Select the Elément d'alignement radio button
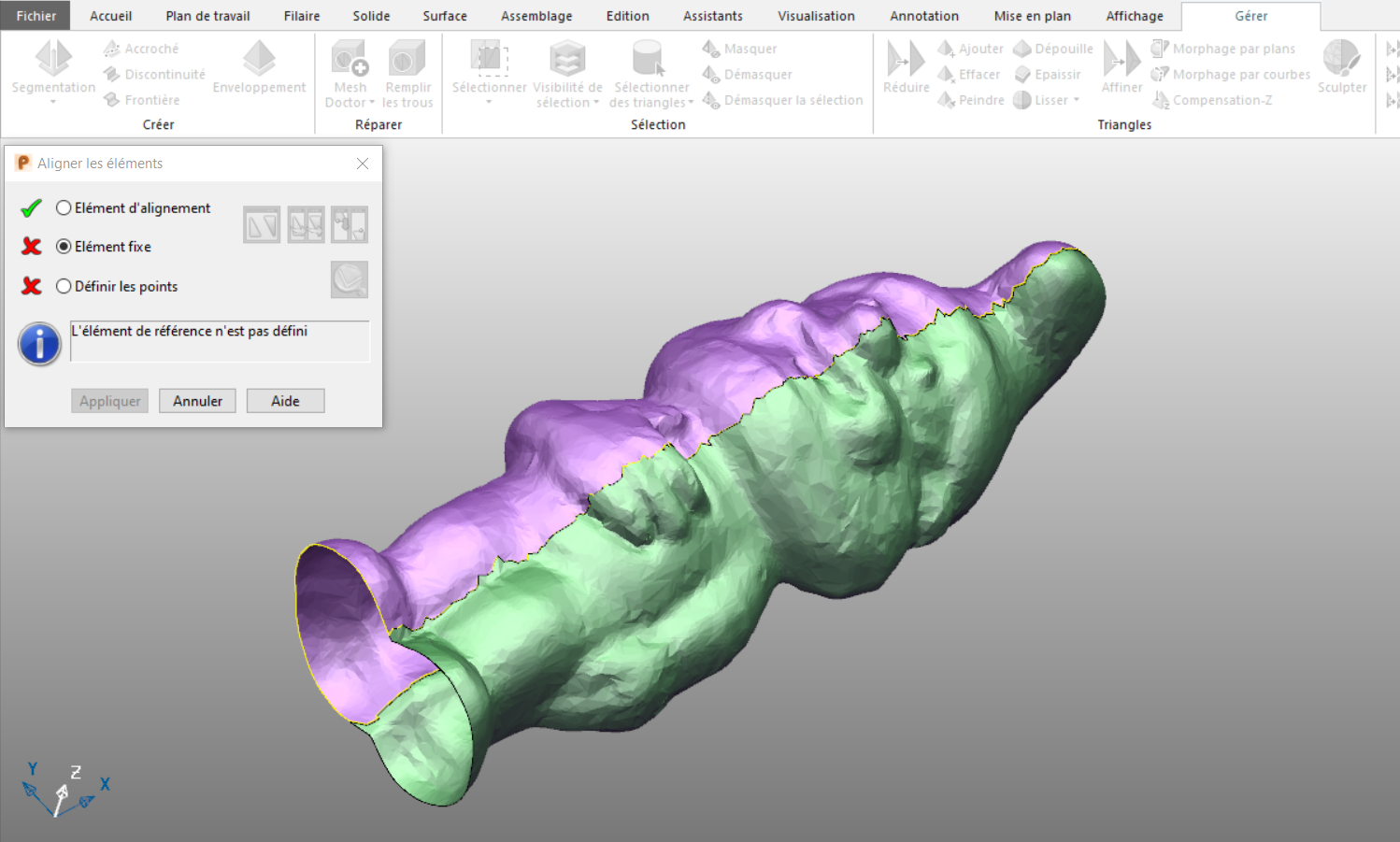This screenshot has height=842, width=1400. pyautogui.click(x=64, y=208)
